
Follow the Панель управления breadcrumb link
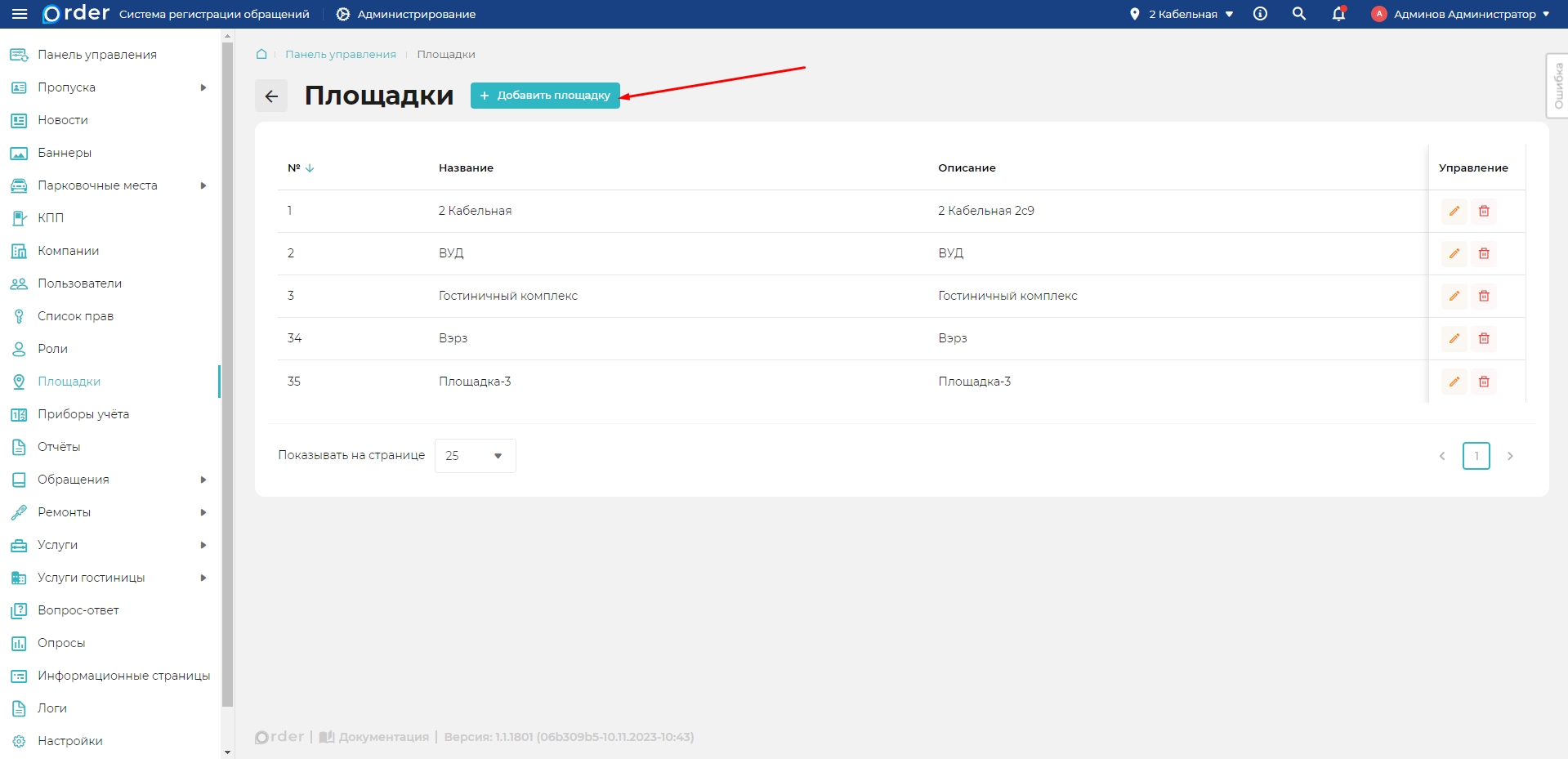click(x=340, y=54)
